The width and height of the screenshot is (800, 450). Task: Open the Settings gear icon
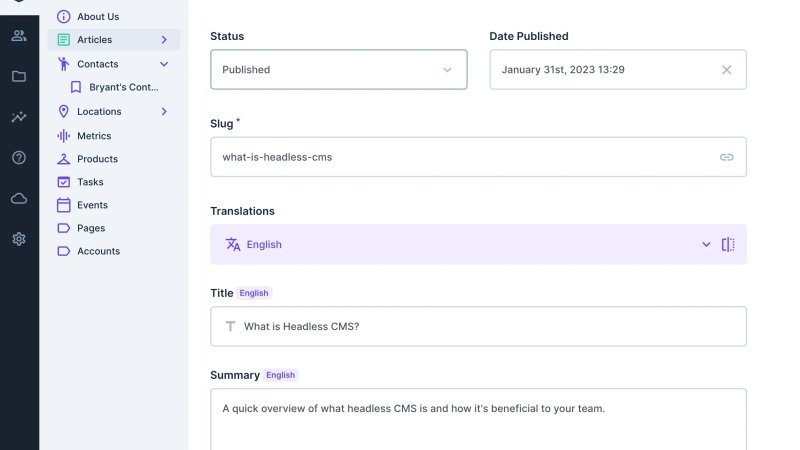19,239
